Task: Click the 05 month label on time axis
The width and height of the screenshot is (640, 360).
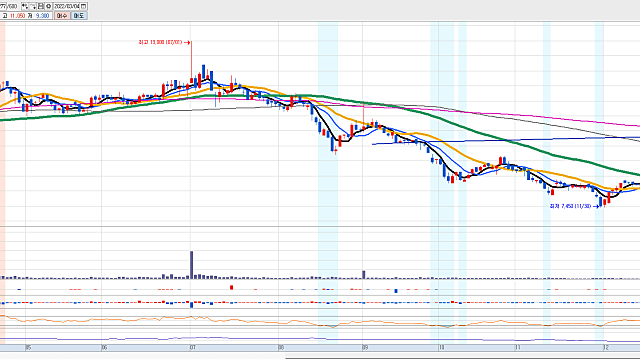Action: click(x=28, y=348)
